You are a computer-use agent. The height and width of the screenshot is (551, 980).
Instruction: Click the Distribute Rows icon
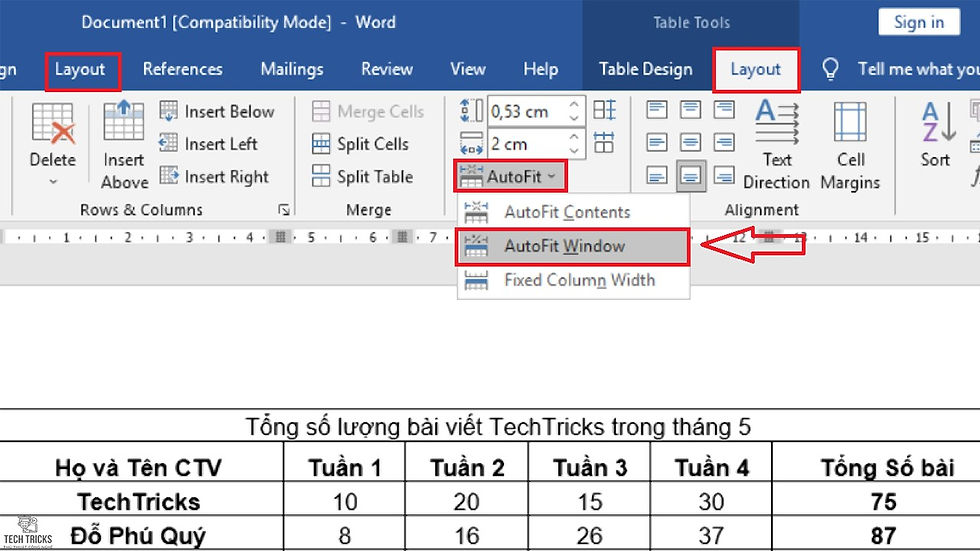(x=604, y=110)
